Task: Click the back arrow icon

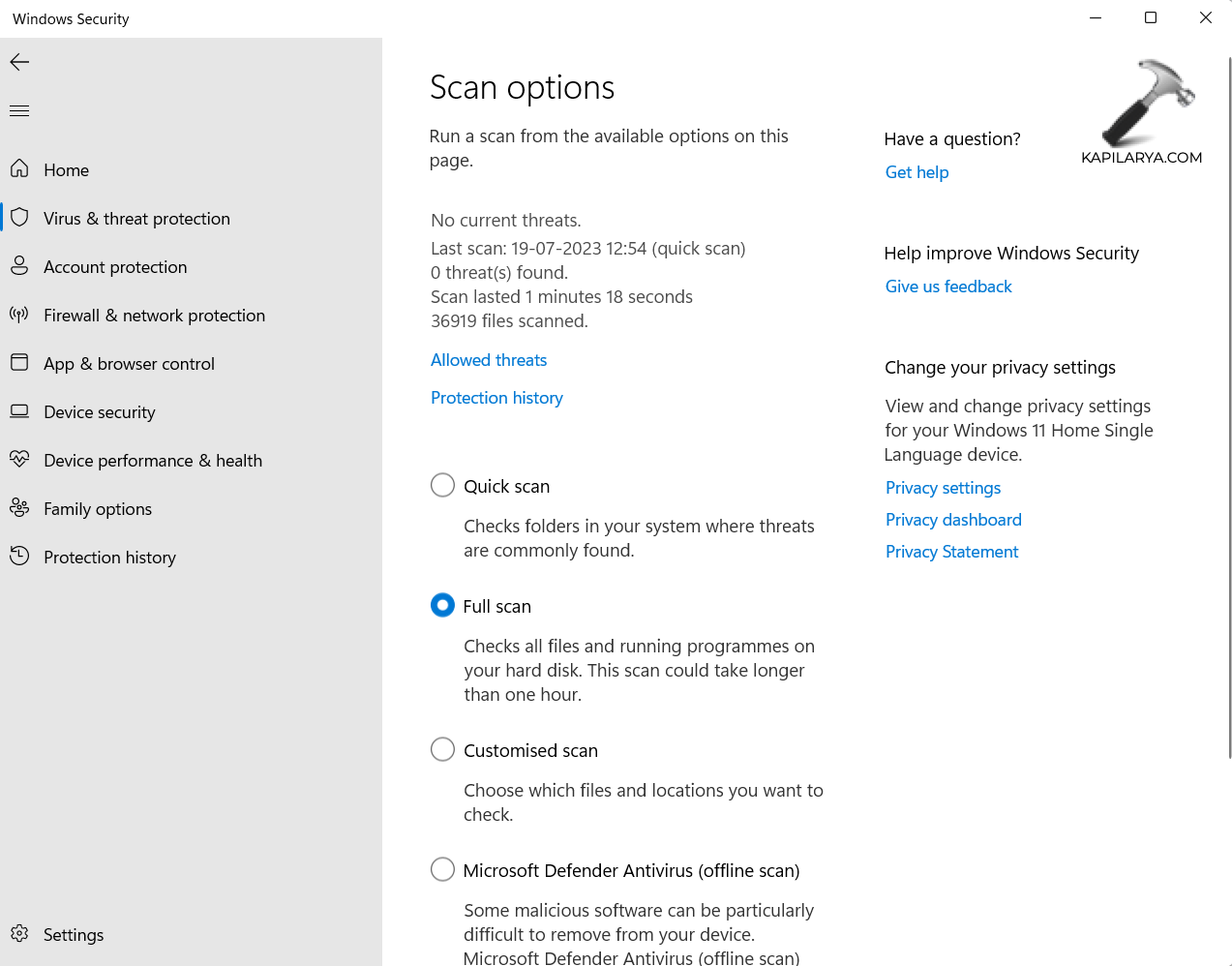Action: [x=19, y=63]
